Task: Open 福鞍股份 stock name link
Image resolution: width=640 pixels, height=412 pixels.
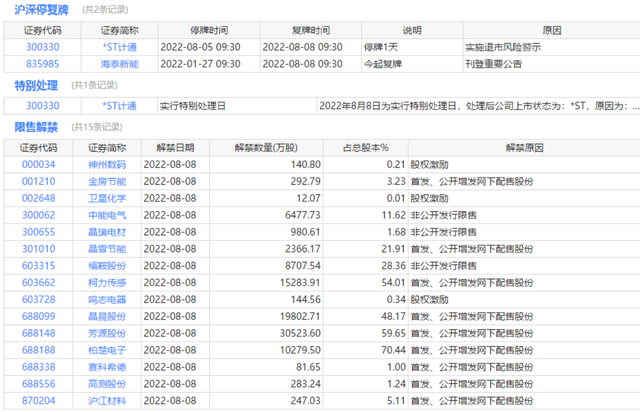Action: click(107, 266)
